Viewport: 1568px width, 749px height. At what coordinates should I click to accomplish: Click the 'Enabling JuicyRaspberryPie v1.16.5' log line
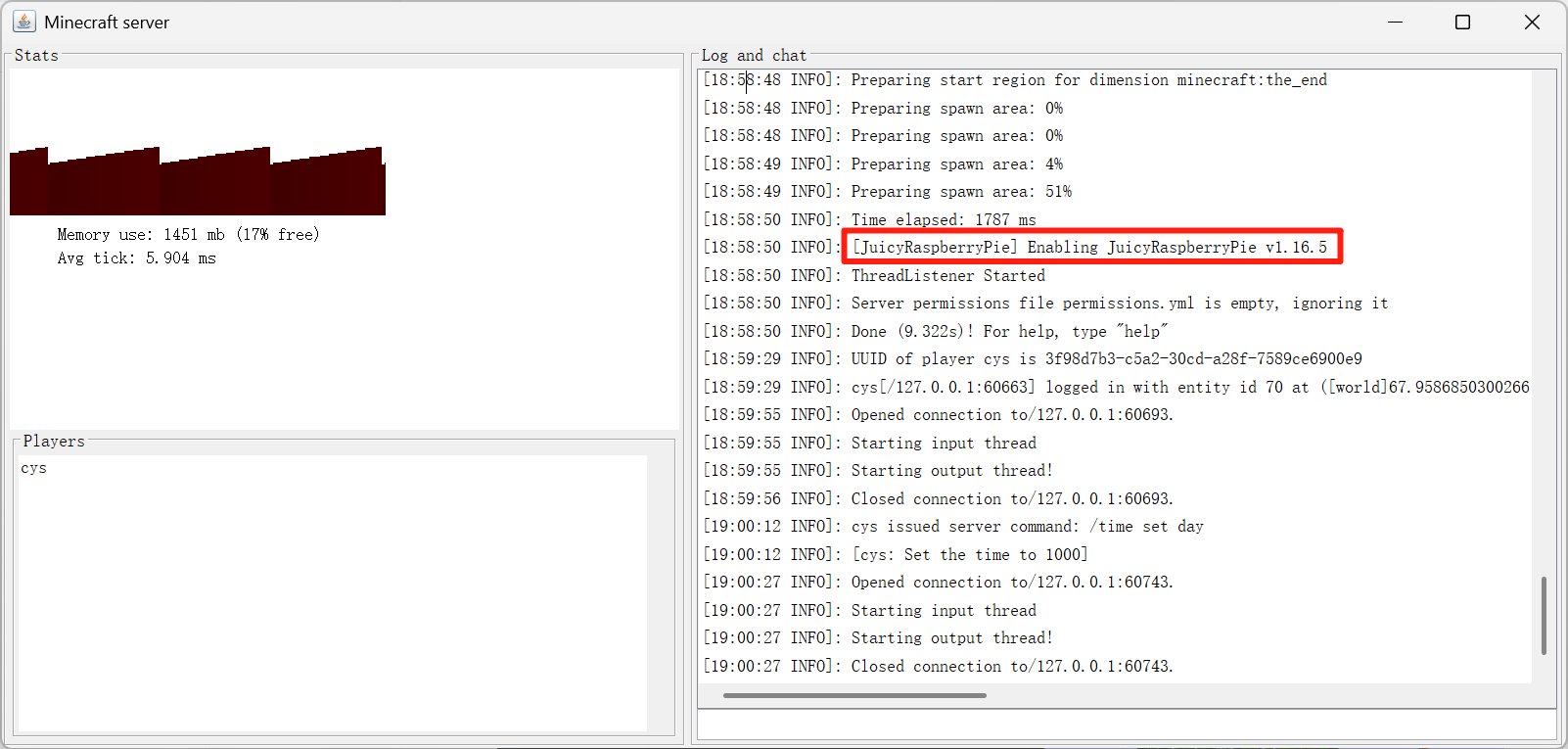pyautogui.click(x=1015, y=248)
